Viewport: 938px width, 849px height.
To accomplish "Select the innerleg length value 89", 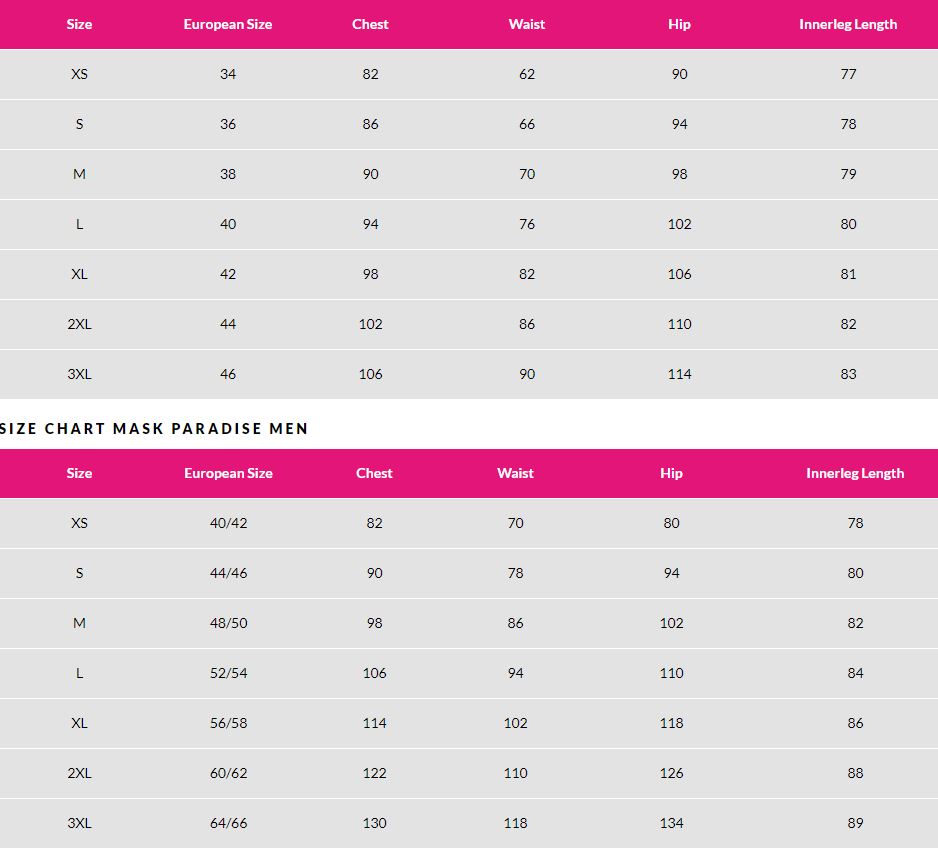I will [855, 823].
